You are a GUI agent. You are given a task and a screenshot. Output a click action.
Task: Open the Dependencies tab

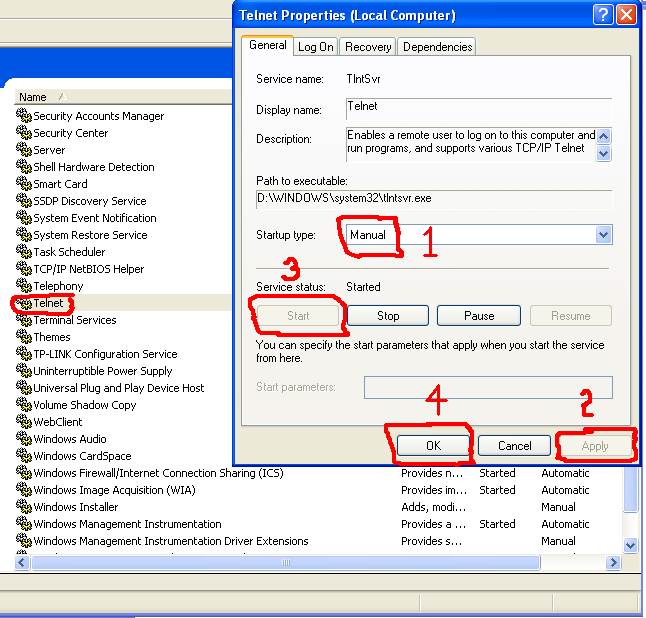click(x=437, y=47)
